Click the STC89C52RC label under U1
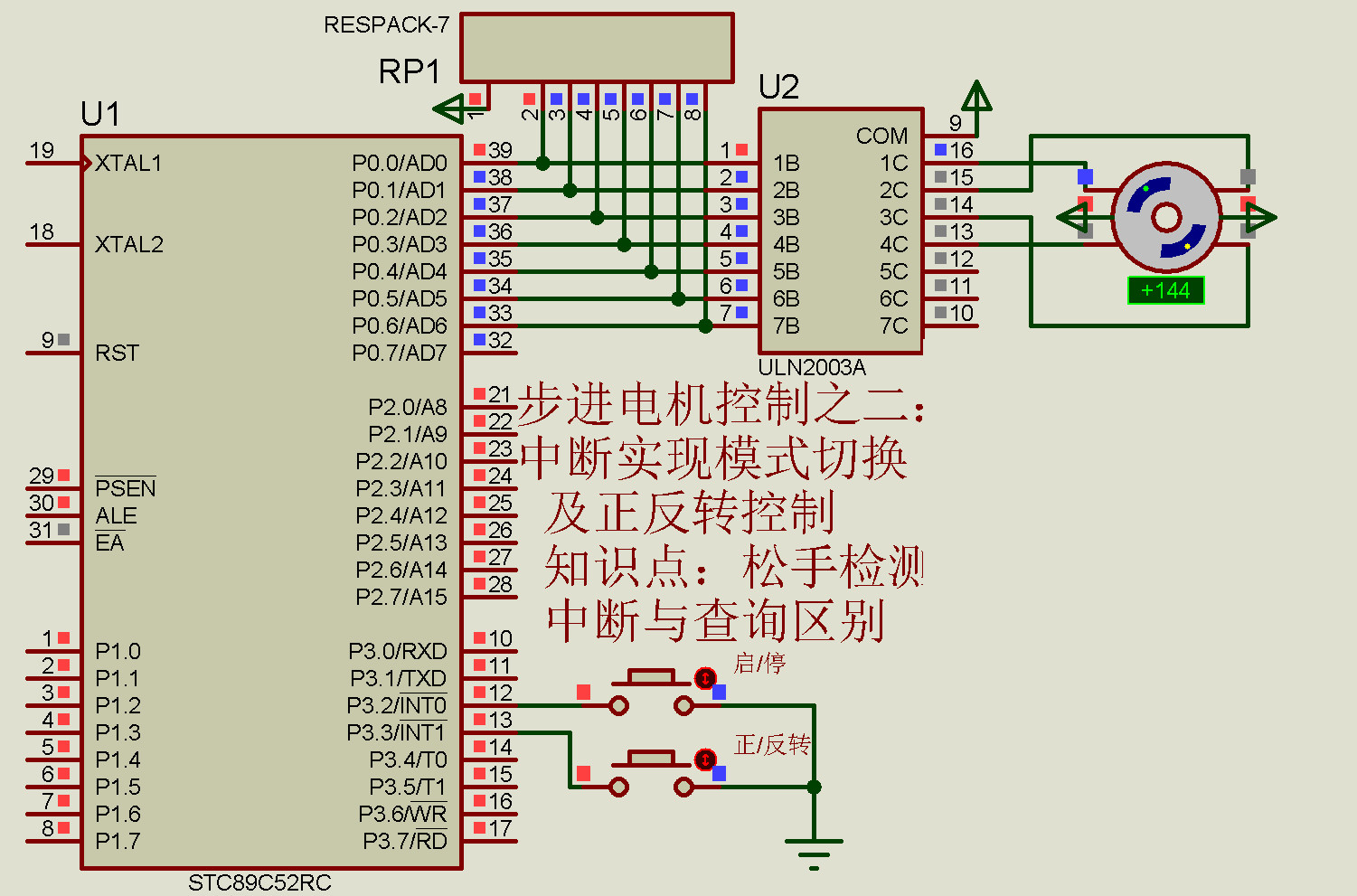Image resolution: width=1357 pixels, height=896 pixels. click(259, 882)
